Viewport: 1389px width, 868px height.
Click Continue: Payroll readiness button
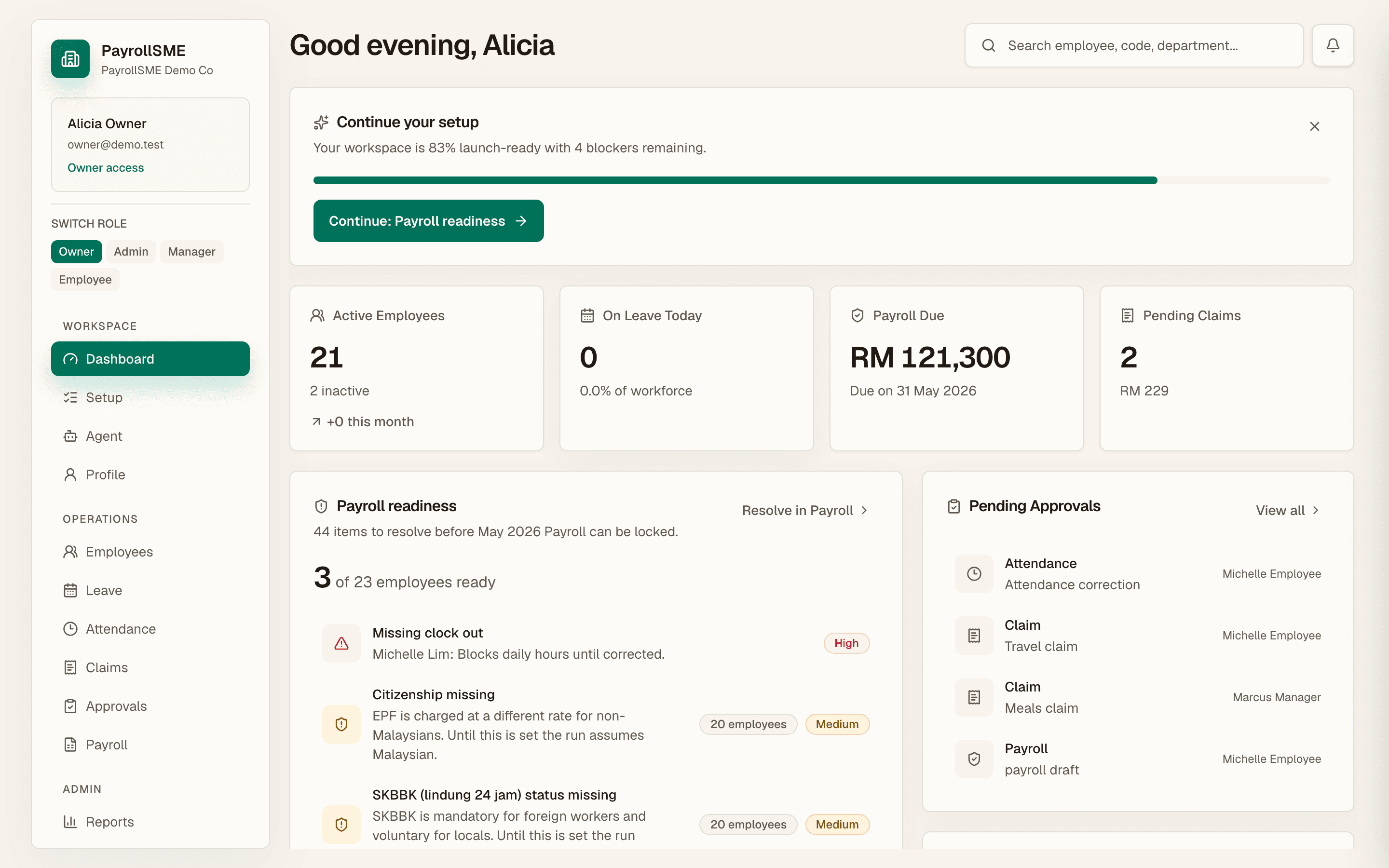coord(428,221)
